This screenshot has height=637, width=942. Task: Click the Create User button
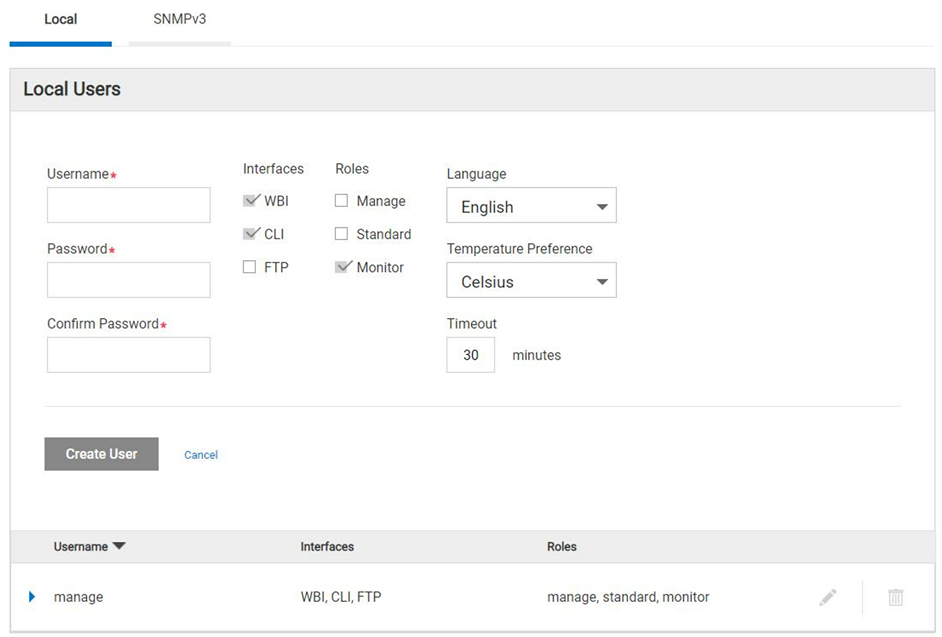101,453
